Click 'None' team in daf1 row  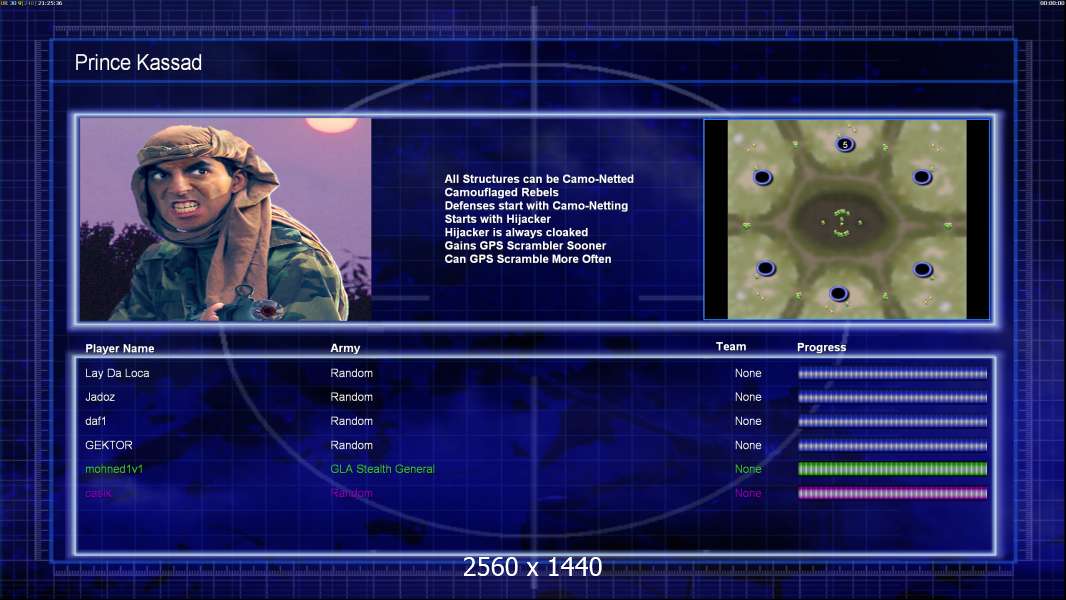pos(748,421)
